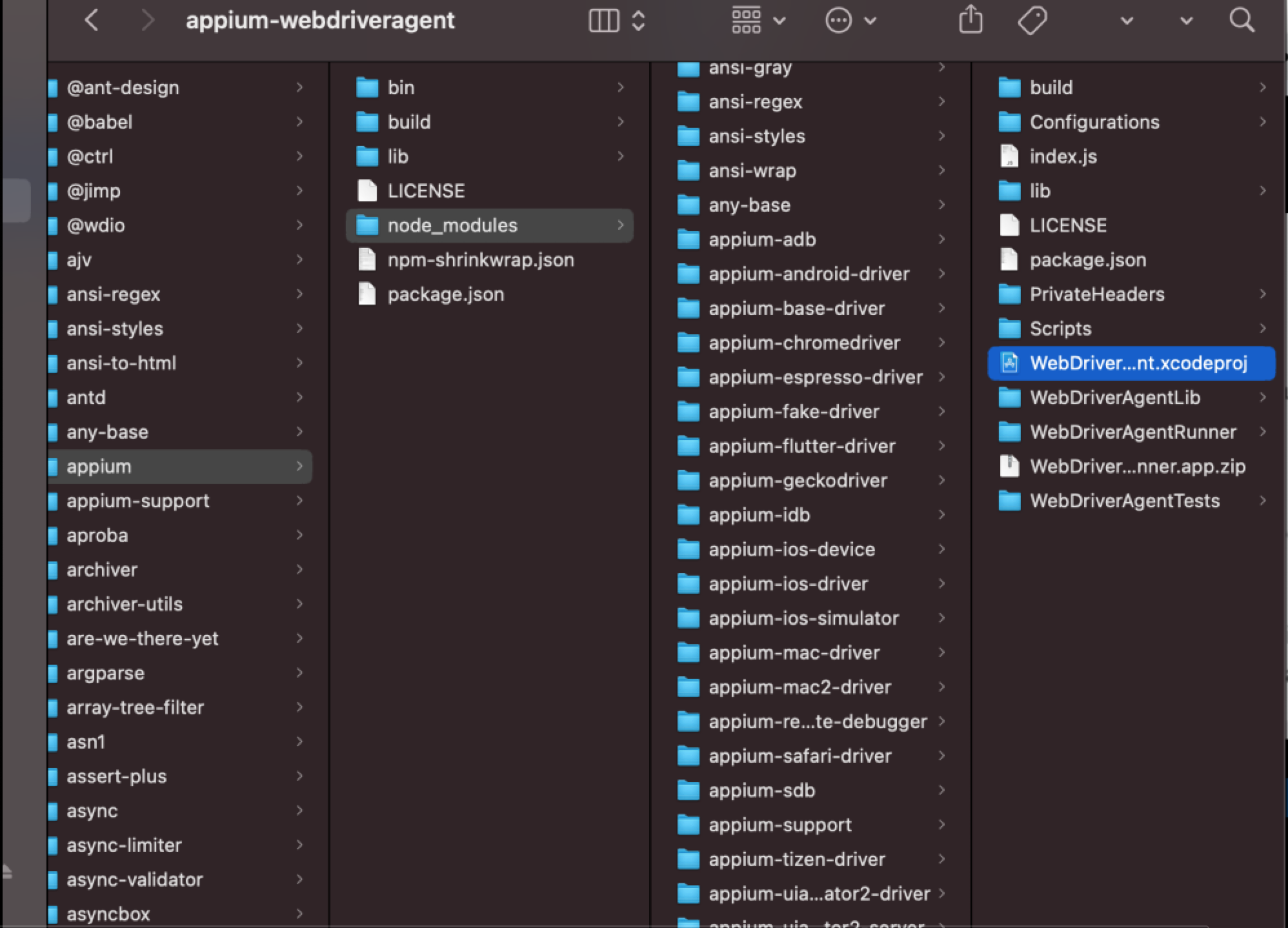Open the Search magnifier icon
This screenshot has width=1288, height=928.
click(x=1242, y=21)
